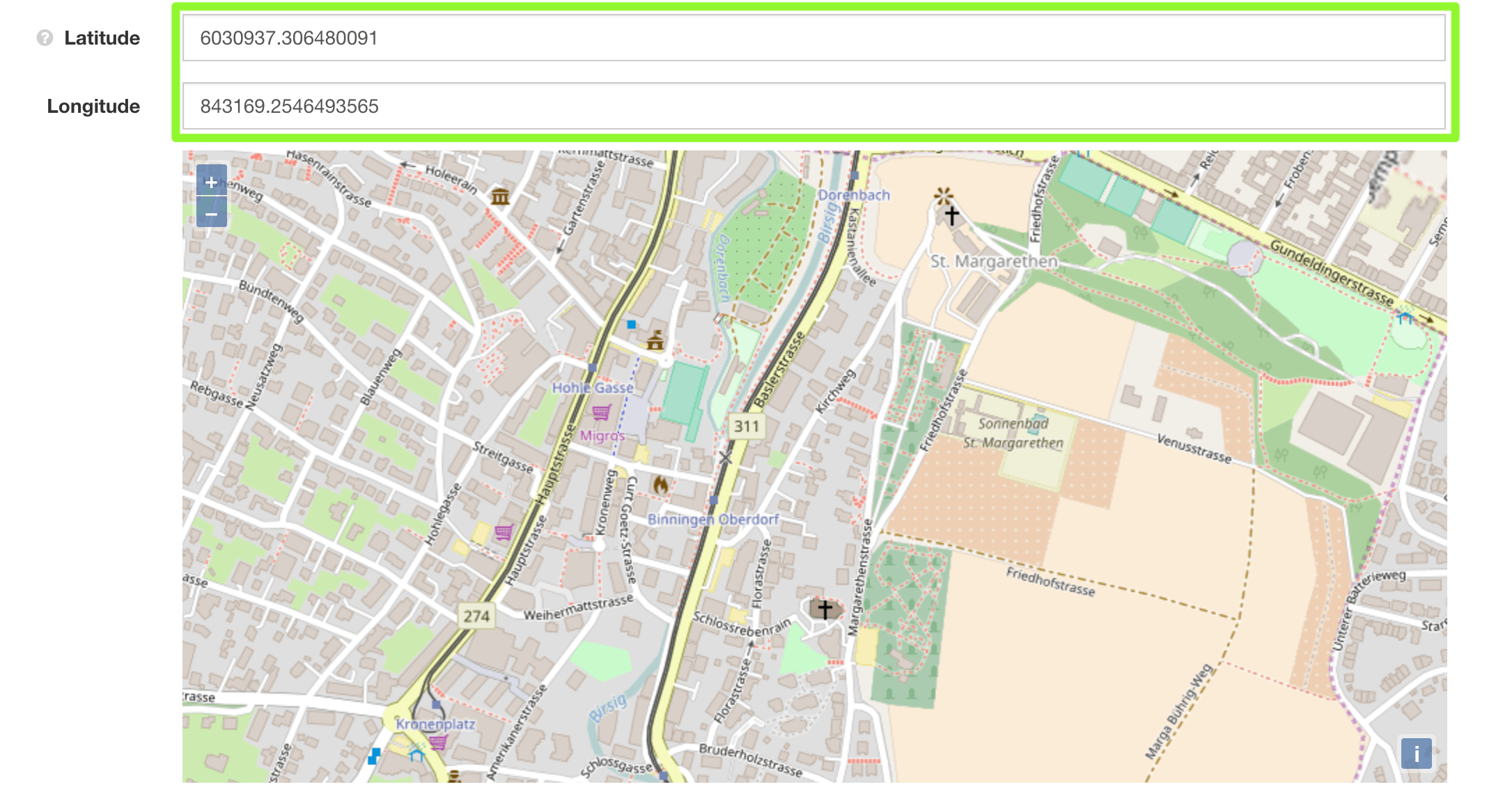This screenshot has width=1496, height=812.
Task: Click the Binningen Oberdorf stop label
Action: (712, 520)
